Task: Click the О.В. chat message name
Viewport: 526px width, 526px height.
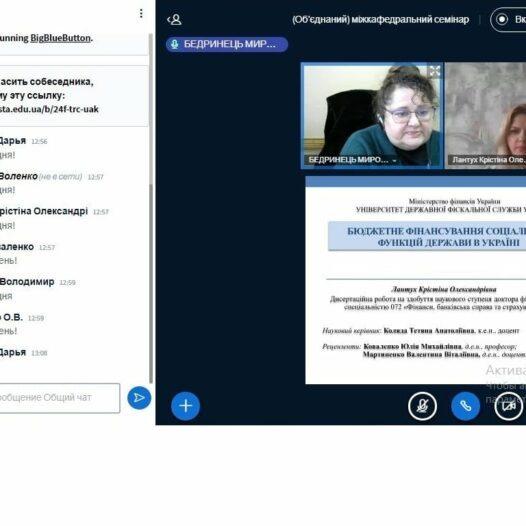Action: coord(11,317)
